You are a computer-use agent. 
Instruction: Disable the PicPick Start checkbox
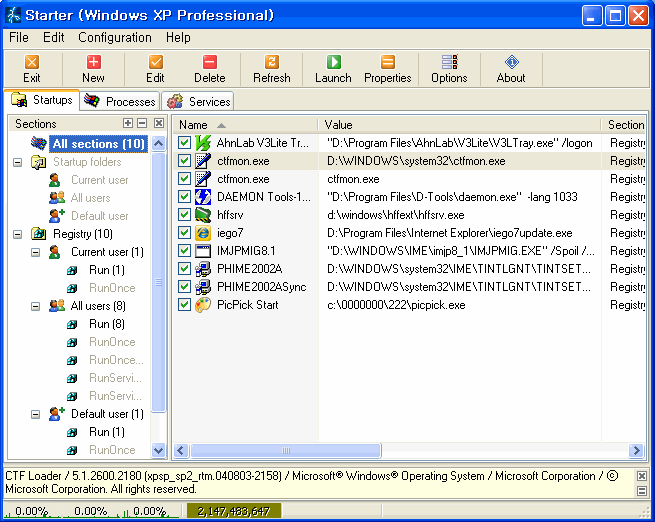click(184, 304)
